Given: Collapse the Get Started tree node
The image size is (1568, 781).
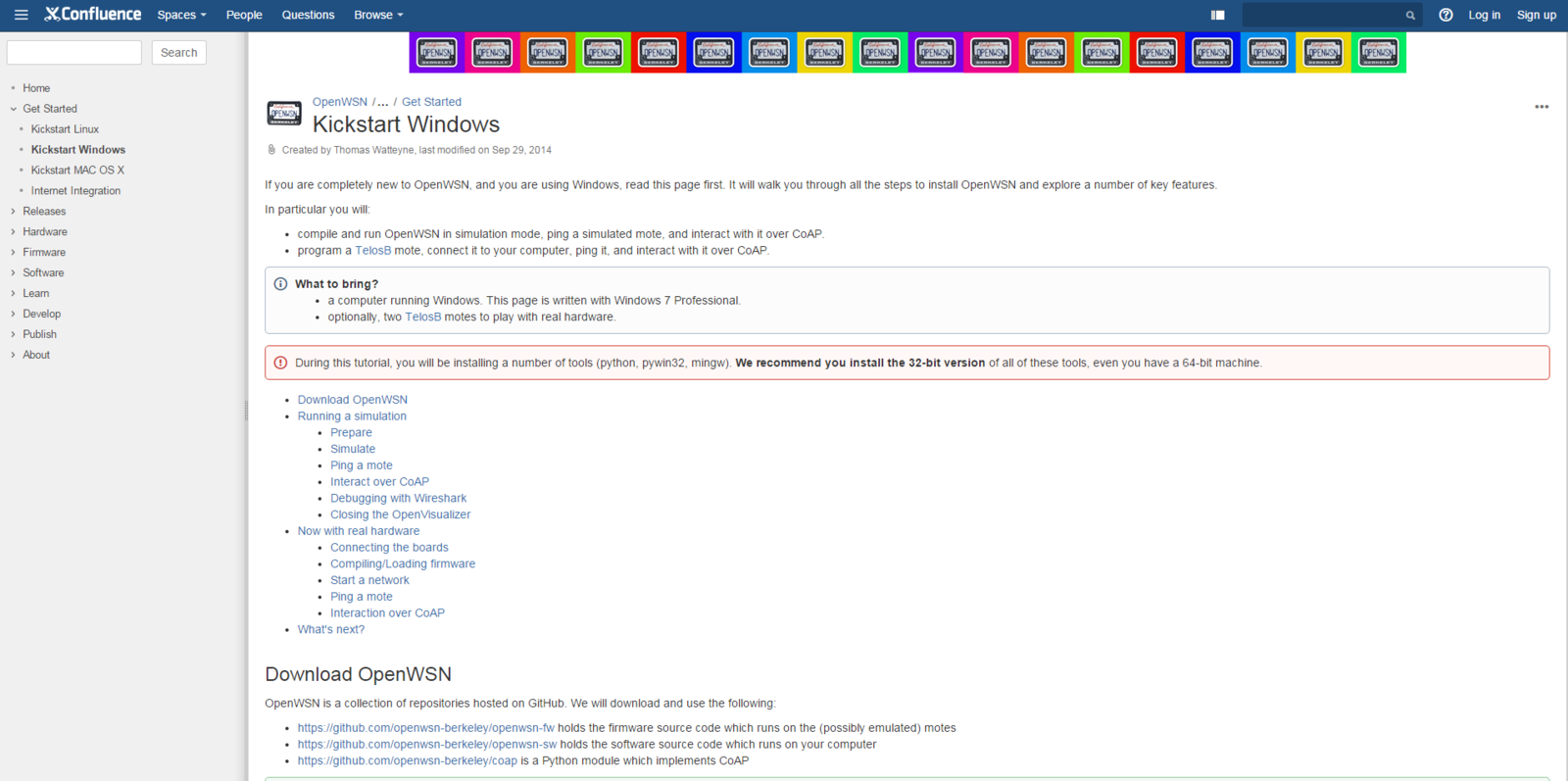Looking at the screenshot, I should click(x=14, y=109).
